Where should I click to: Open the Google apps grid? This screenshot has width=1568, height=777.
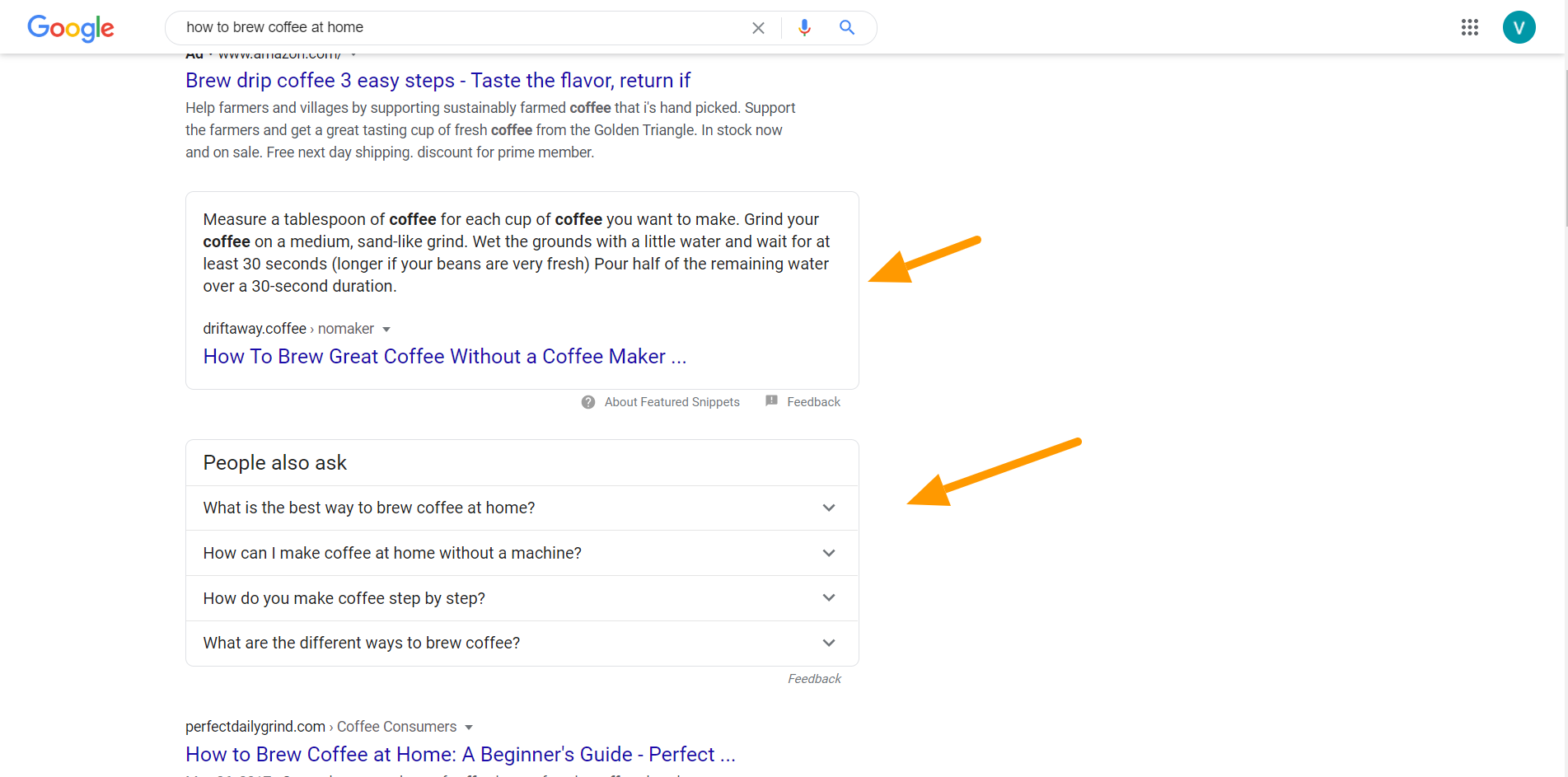tap(1469, 27)
